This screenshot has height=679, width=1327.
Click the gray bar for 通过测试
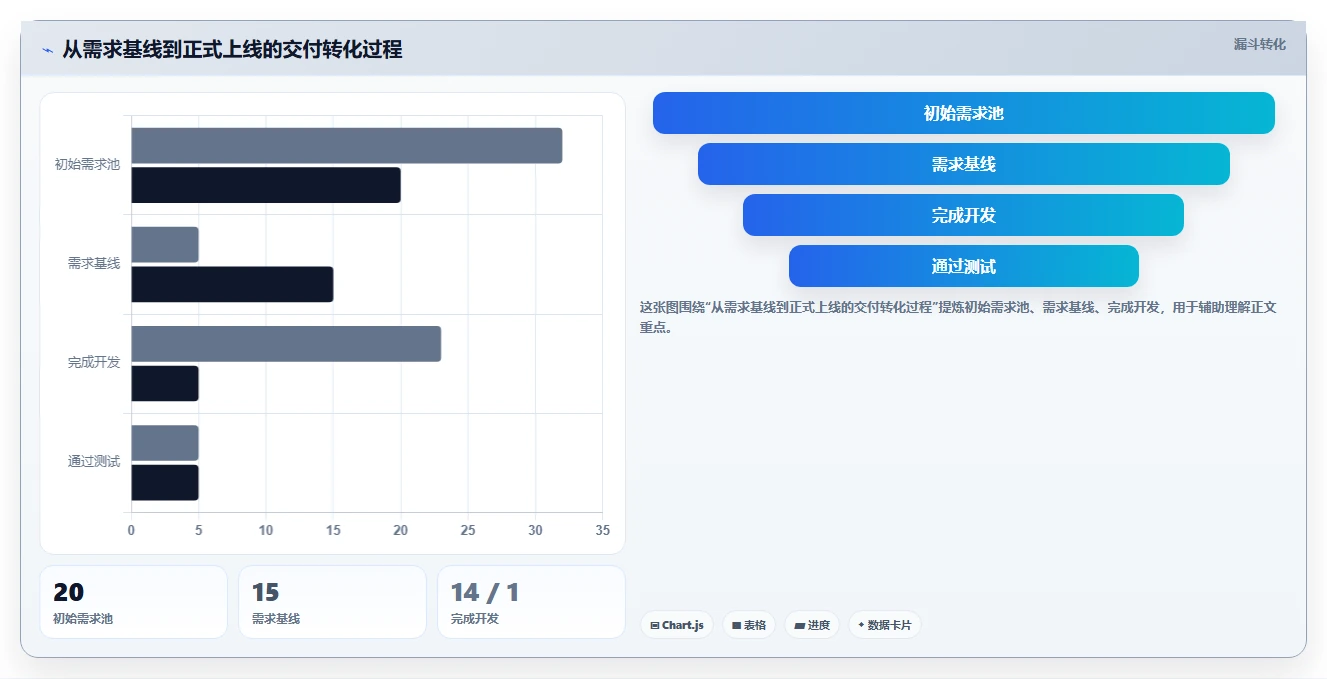(165, 443)
